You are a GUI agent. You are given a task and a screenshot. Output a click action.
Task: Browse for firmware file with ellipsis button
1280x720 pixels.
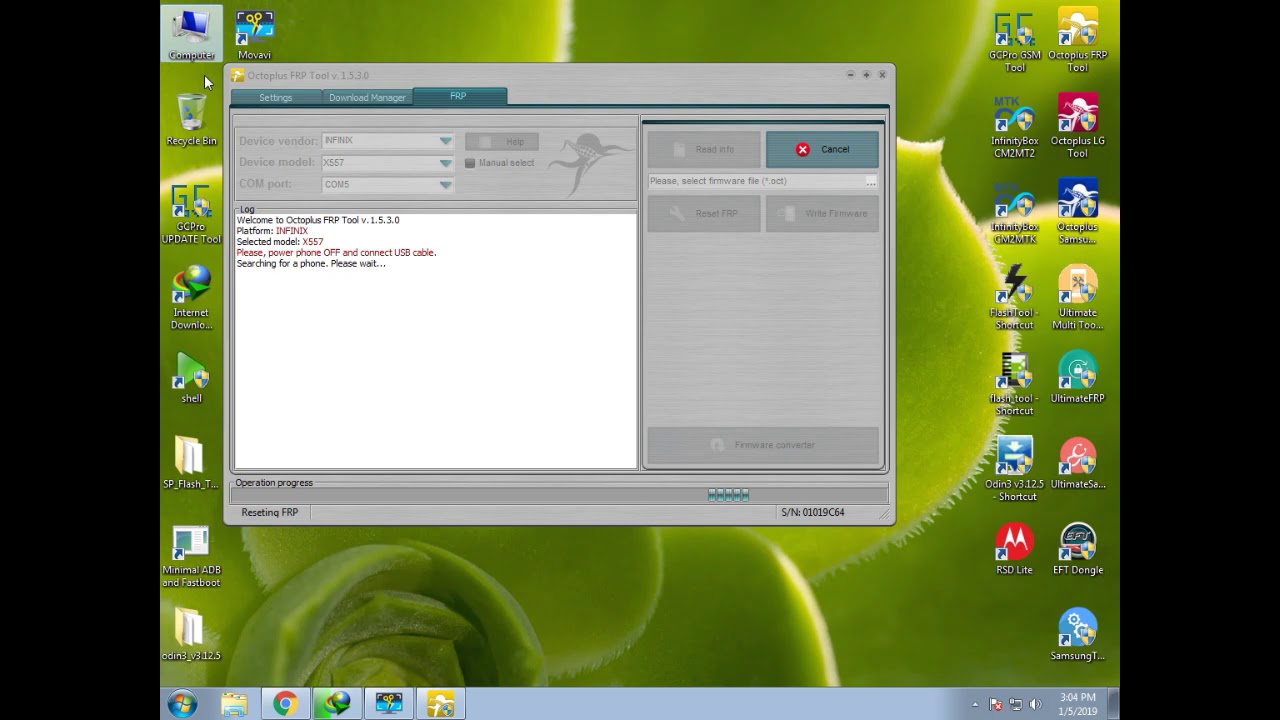pos(871,181)
